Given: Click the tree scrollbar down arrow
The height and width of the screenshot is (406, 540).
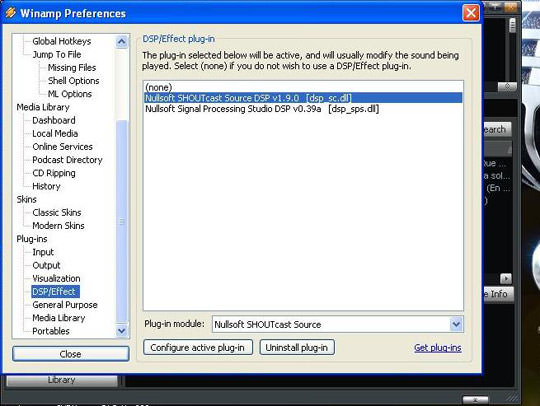Looking at the screenshot, I should [x=121, y=331].
